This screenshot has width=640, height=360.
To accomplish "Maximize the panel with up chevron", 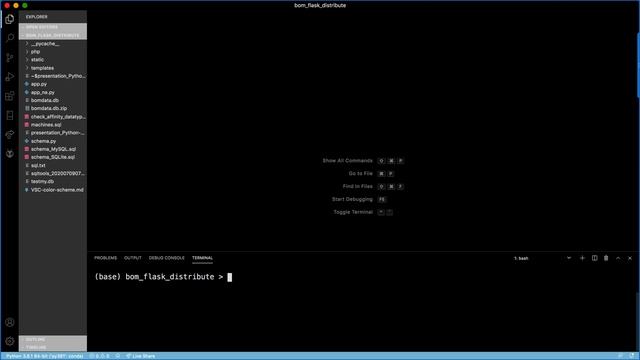I will coord(618,258).
